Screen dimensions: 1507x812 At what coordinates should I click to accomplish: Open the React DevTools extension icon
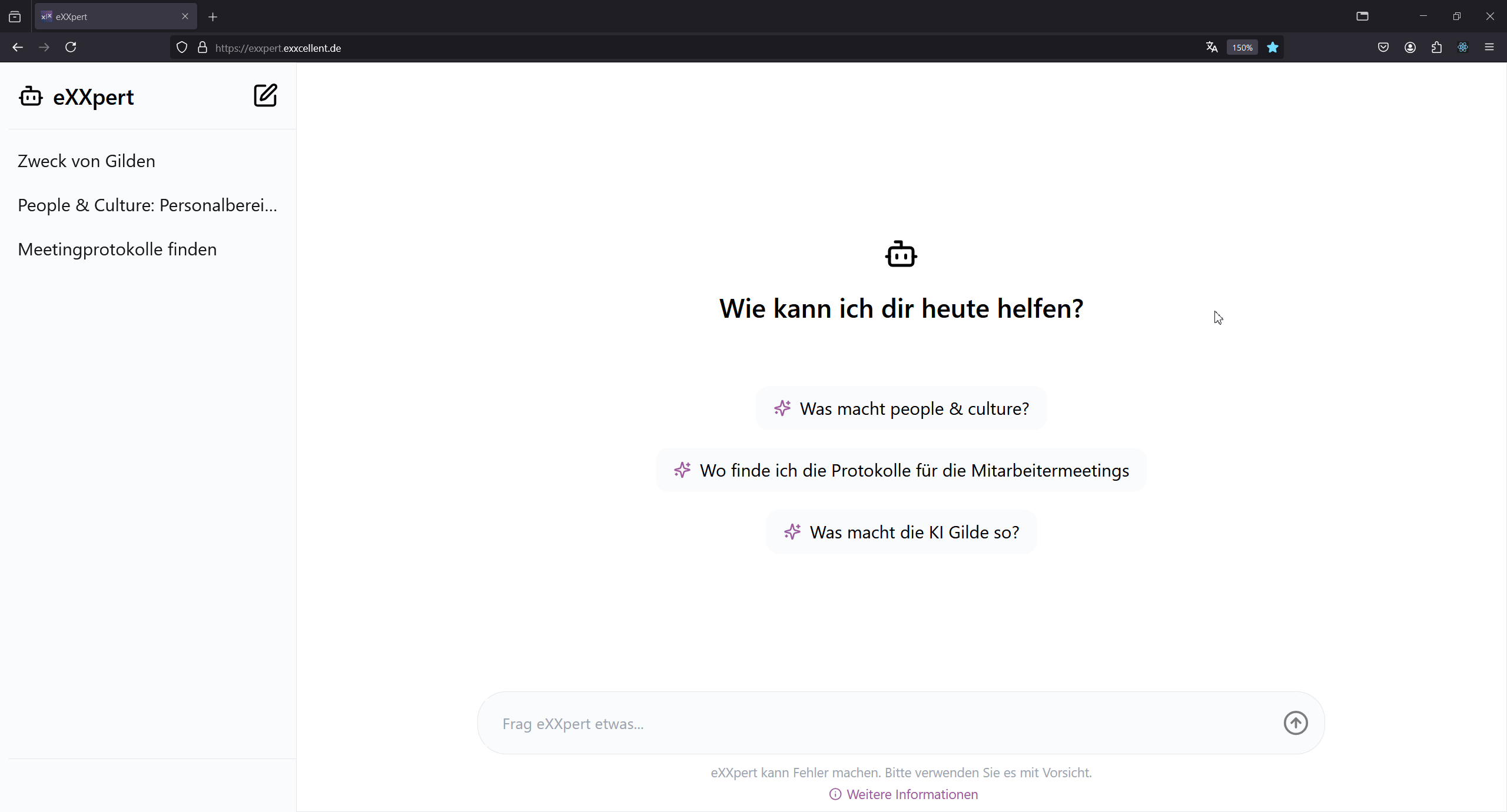(1463, 47)
